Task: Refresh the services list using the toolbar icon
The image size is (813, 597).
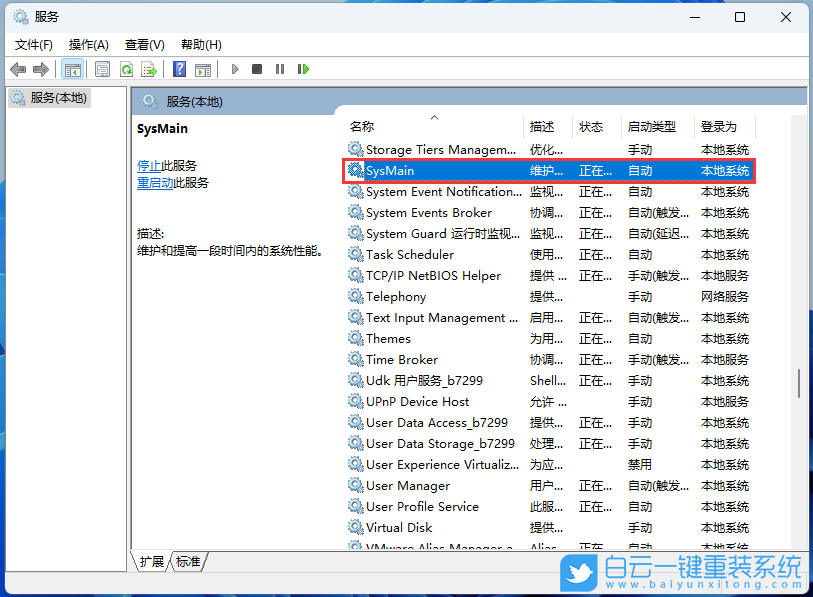Action: click(128, 69)
